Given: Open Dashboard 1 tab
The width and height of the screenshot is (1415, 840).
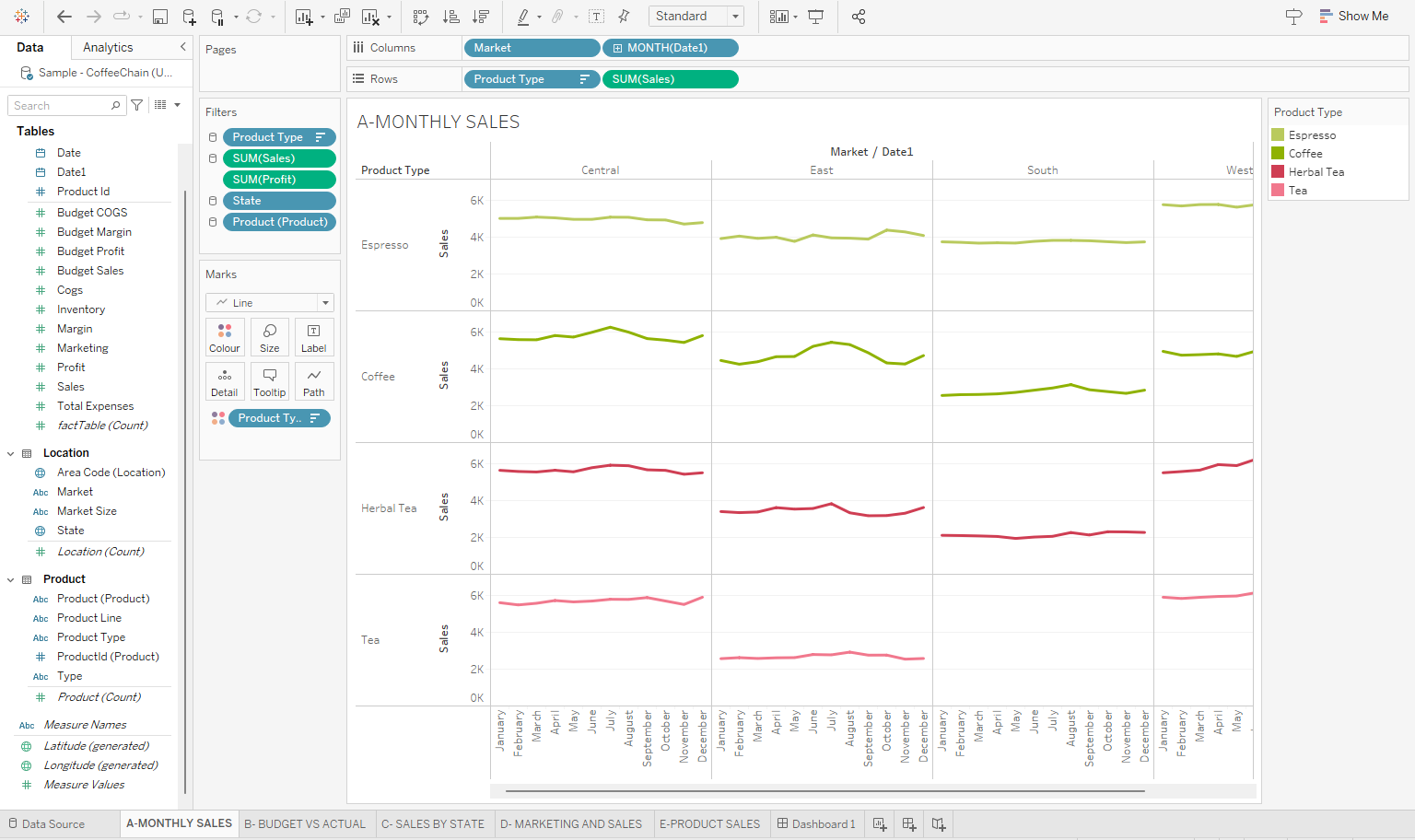Looking at the screenshot, I should (x=816, y=824).
